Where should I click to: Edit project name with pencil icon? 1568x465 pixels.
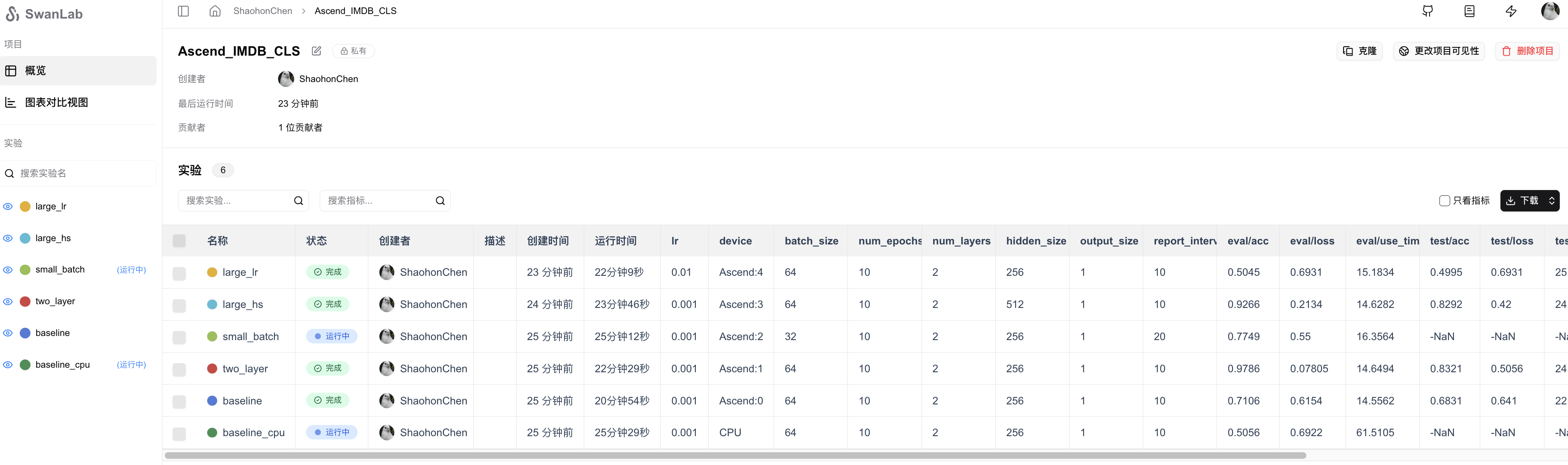point(316,51)
